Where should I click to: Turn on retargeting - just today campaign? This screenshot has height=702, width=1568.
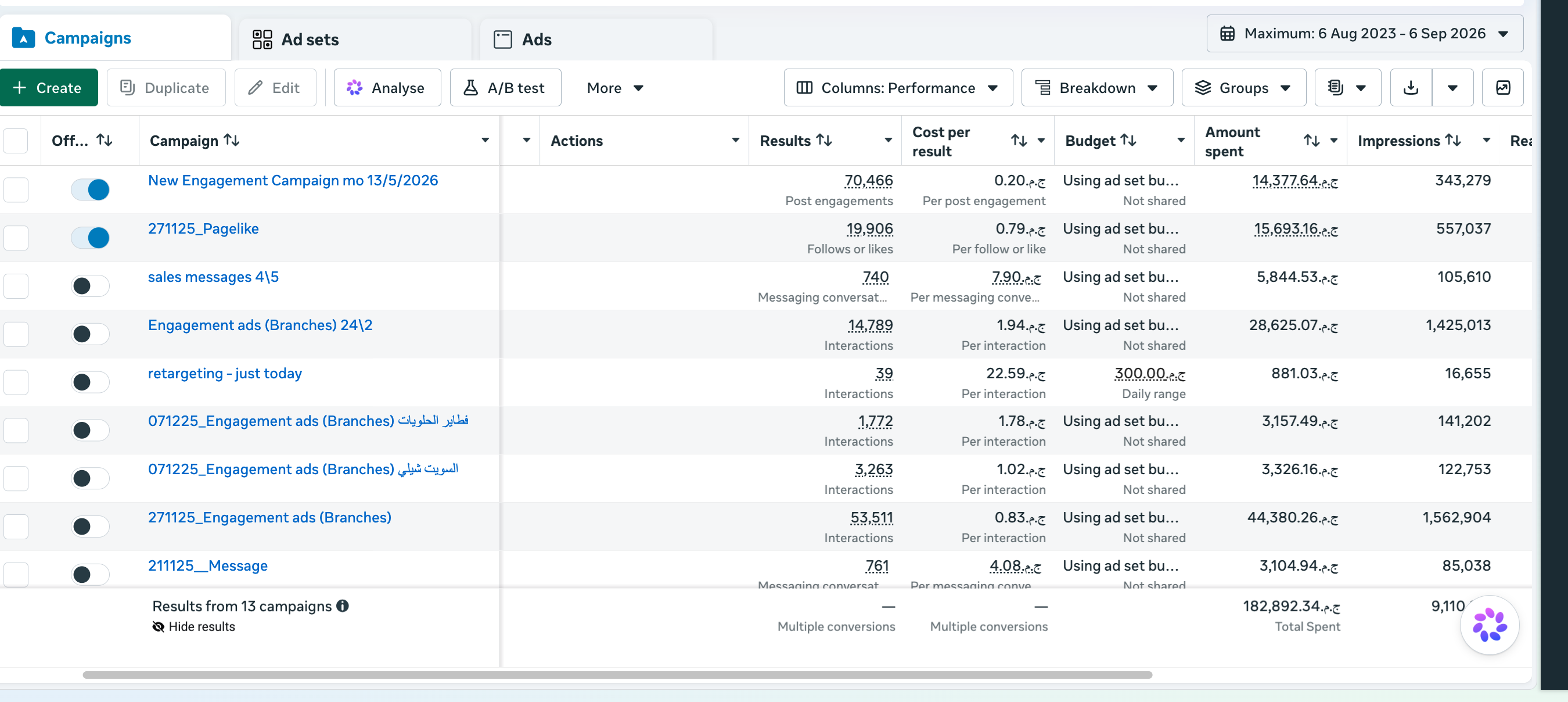[90, 382]
